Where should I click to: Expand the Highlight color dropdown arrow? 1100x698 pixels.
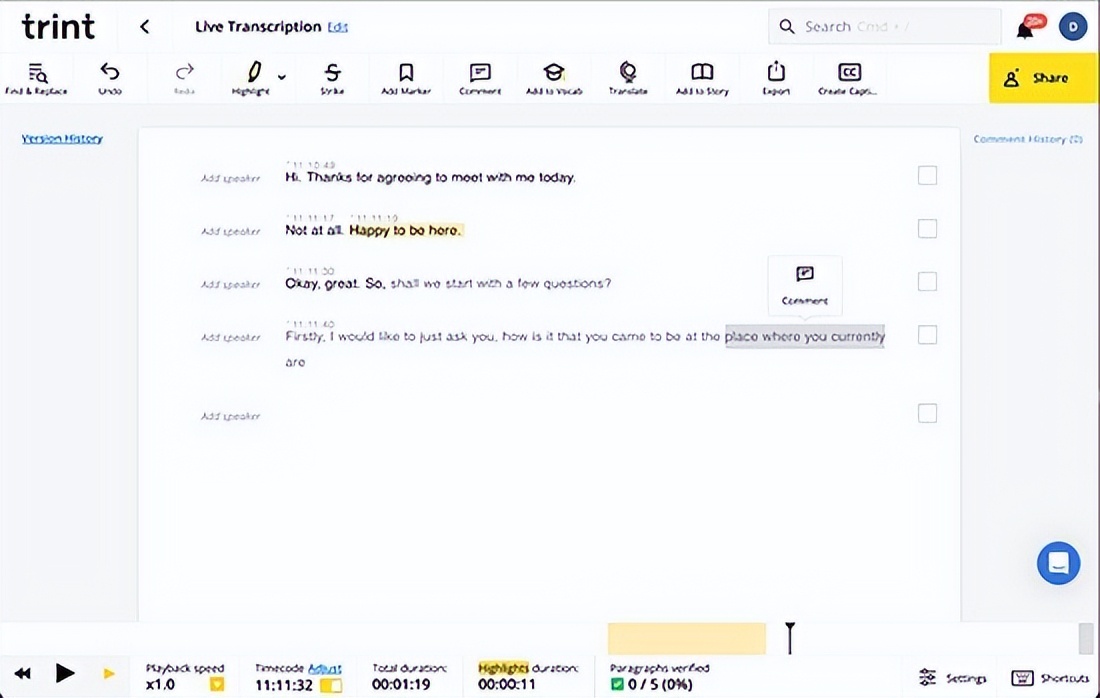pyautogui.click(x=282, y=76)
